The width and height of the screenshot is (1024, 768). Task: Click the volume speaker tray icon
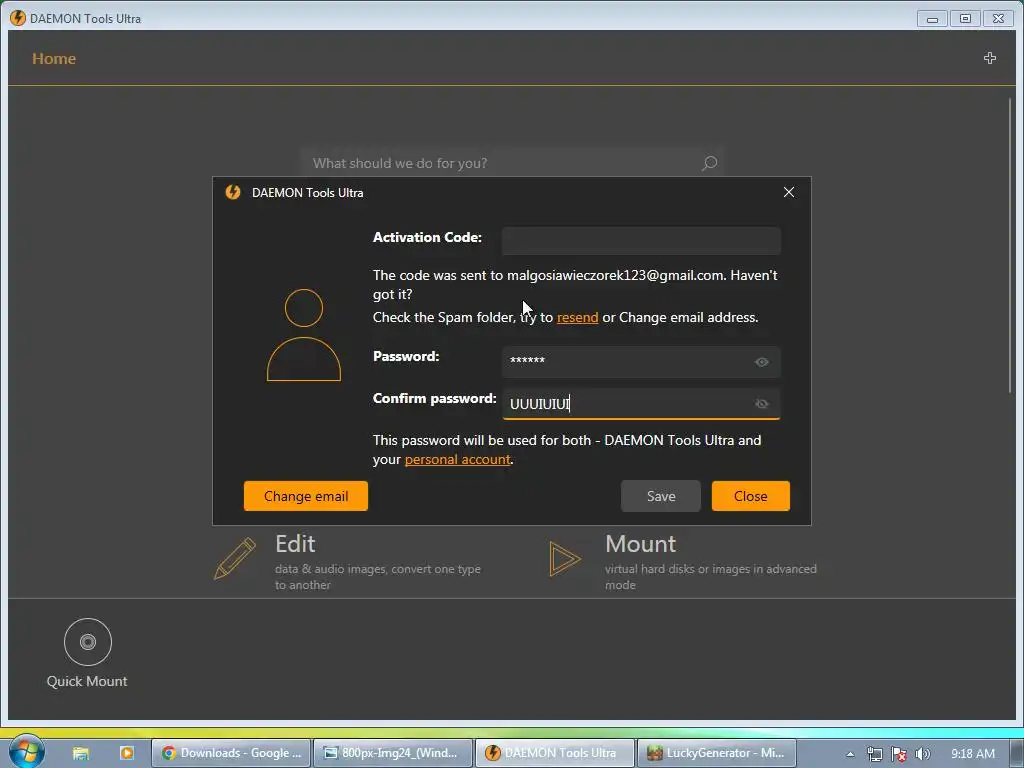coord(922,754)
